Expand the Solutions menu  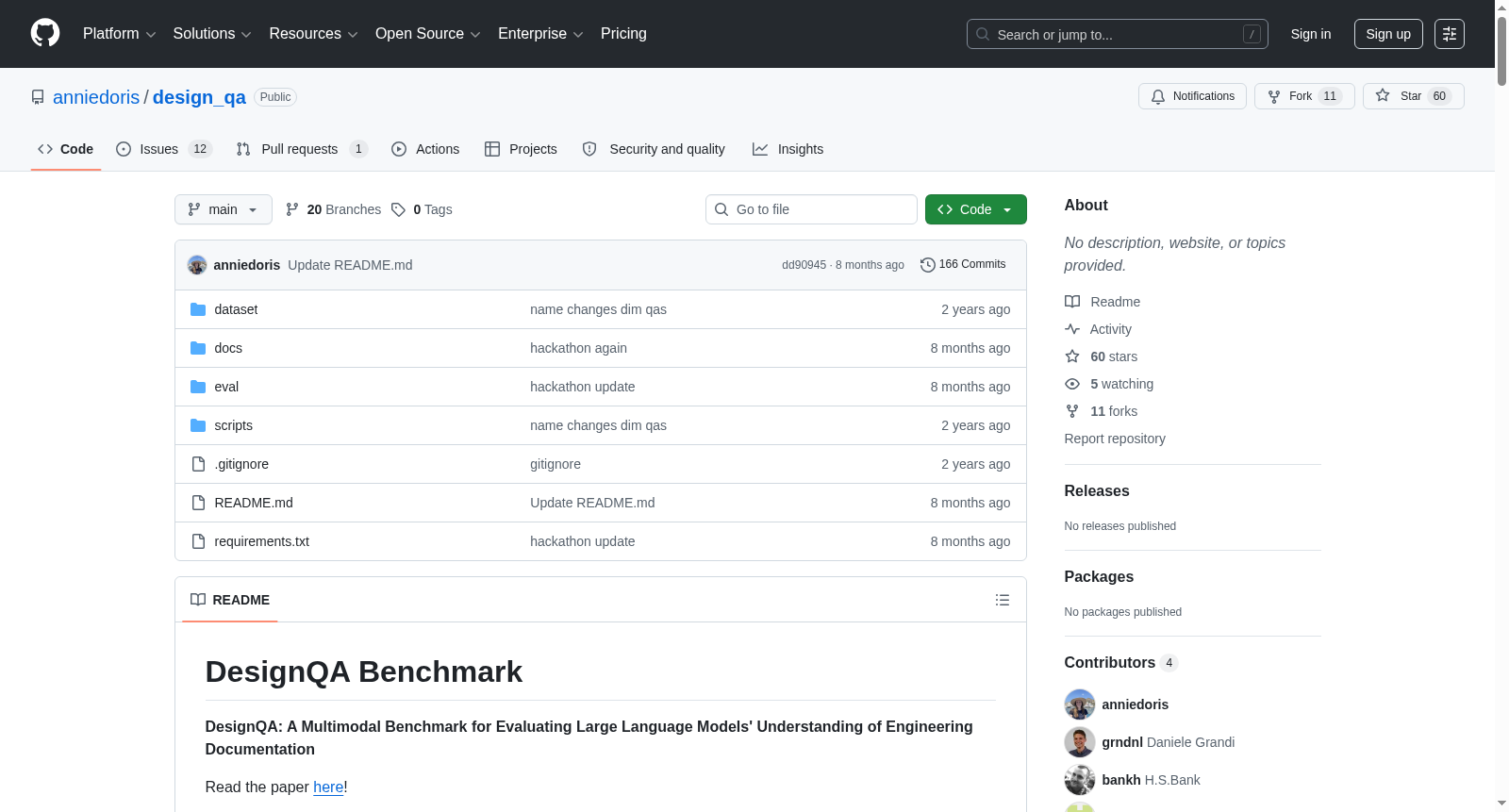(x=212, y=34)
